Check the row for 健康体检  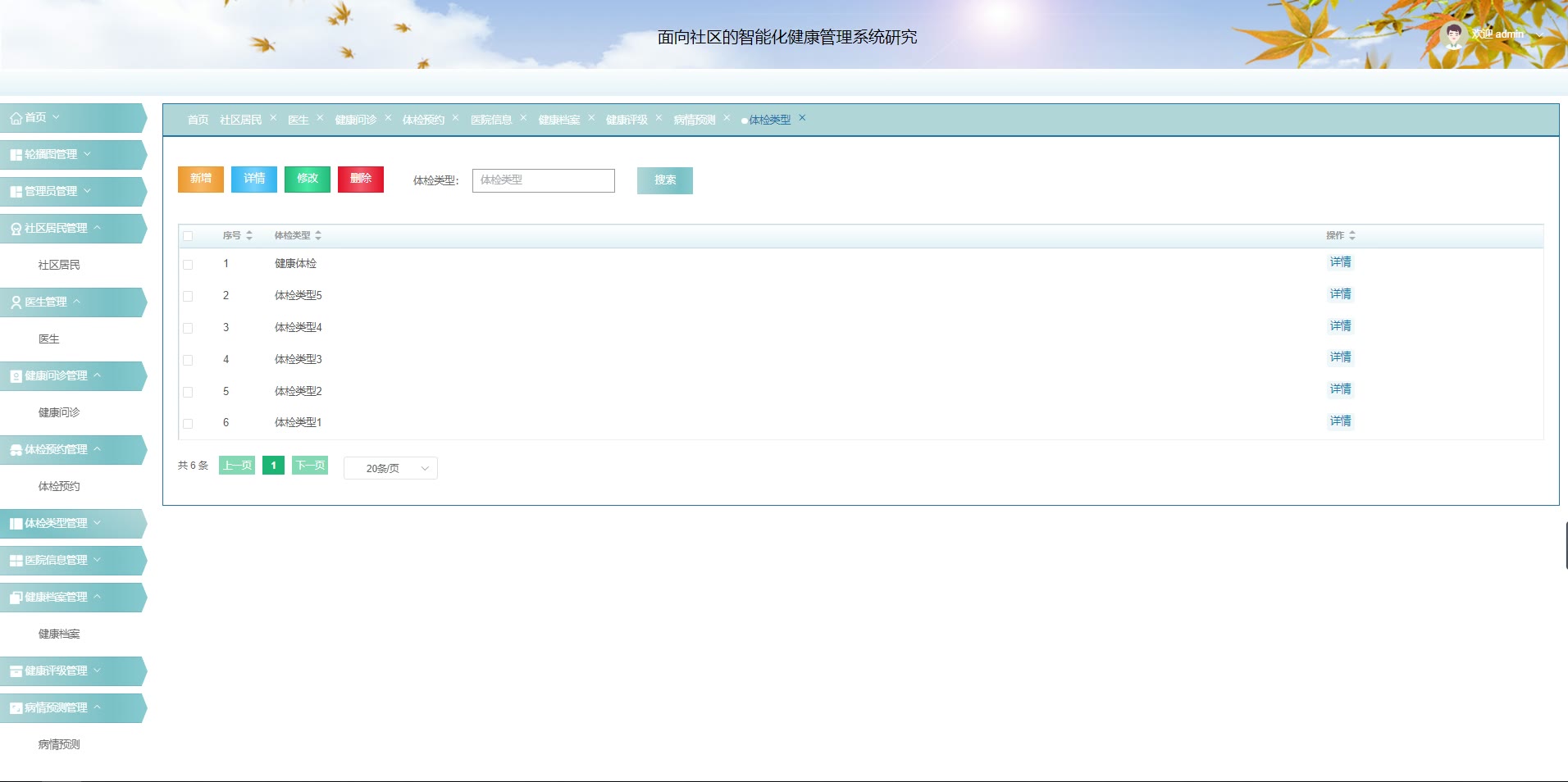[x=188, y=265]
